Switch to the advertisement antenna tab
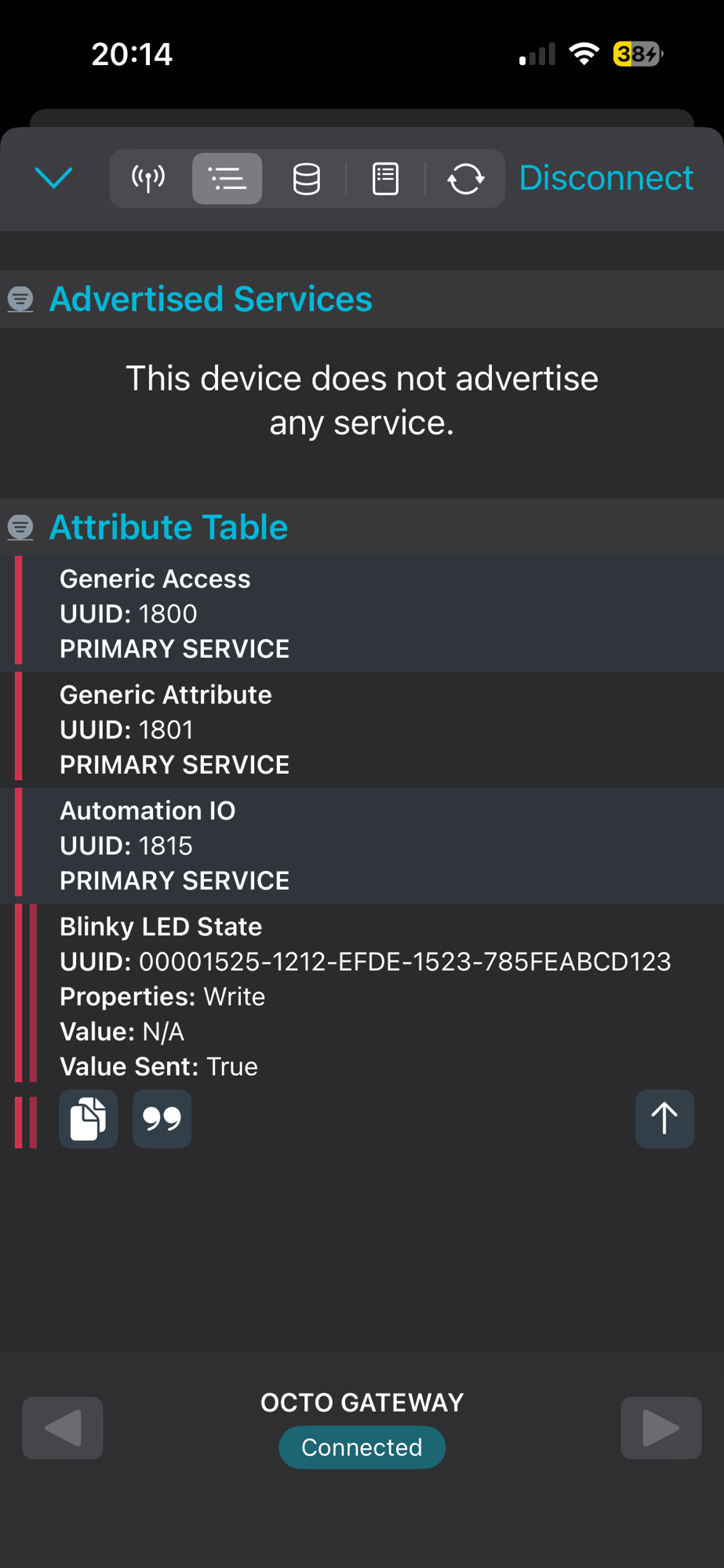 [148, 179]
